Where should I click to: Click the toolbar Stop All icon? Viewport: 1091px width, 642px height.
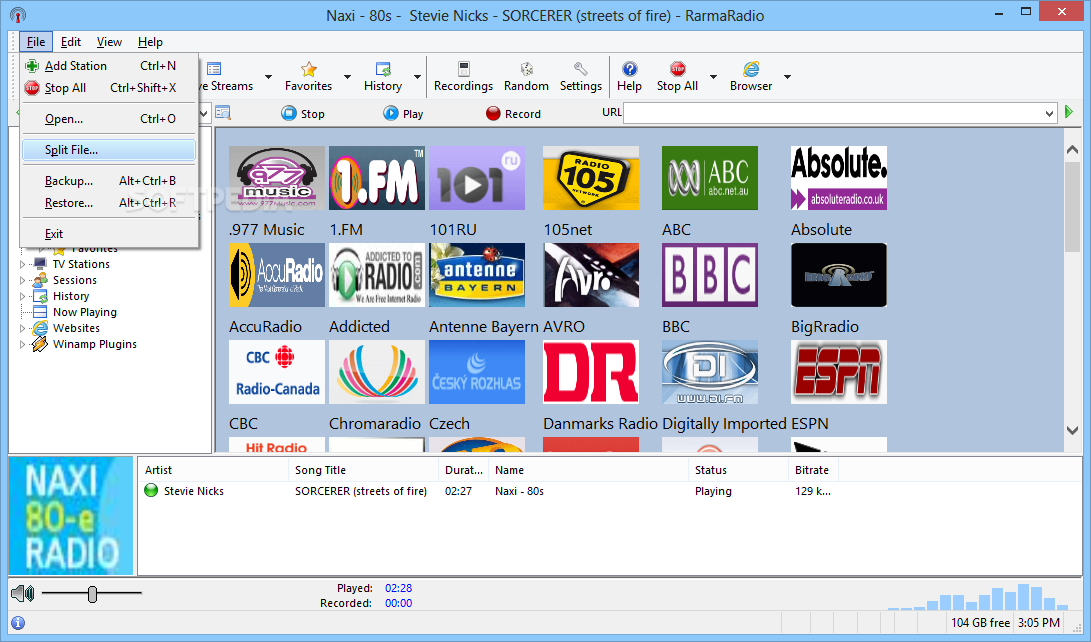(677, 77)
